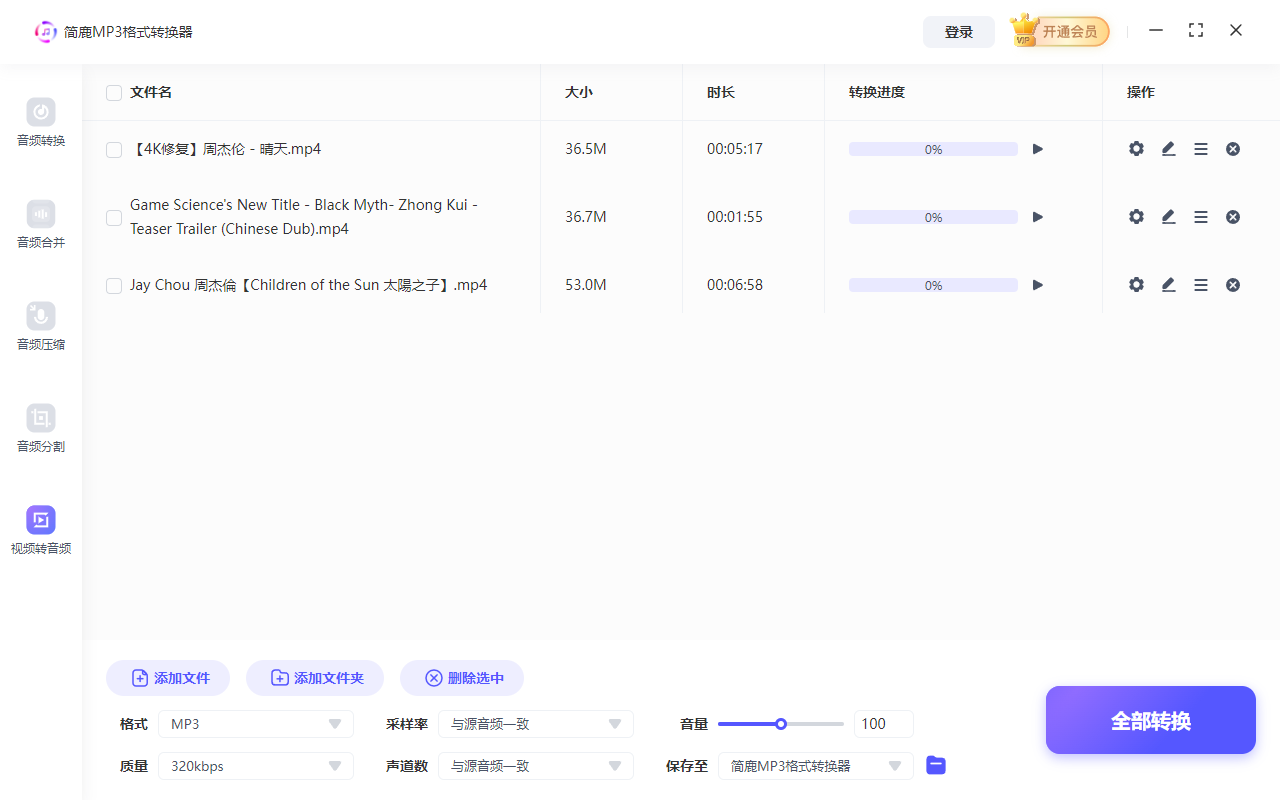
Task: Select the 音频压缩 compression tool
Action: pyautogui.click(x=40, y=326)
